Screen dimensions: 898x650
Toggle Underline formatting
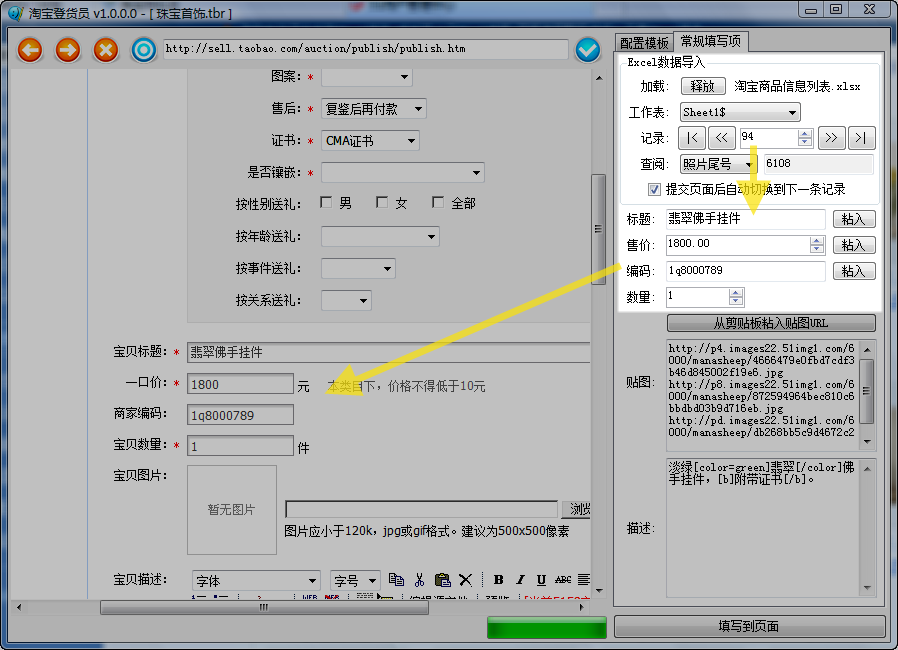pyautogui.click(x=541, y=580)
